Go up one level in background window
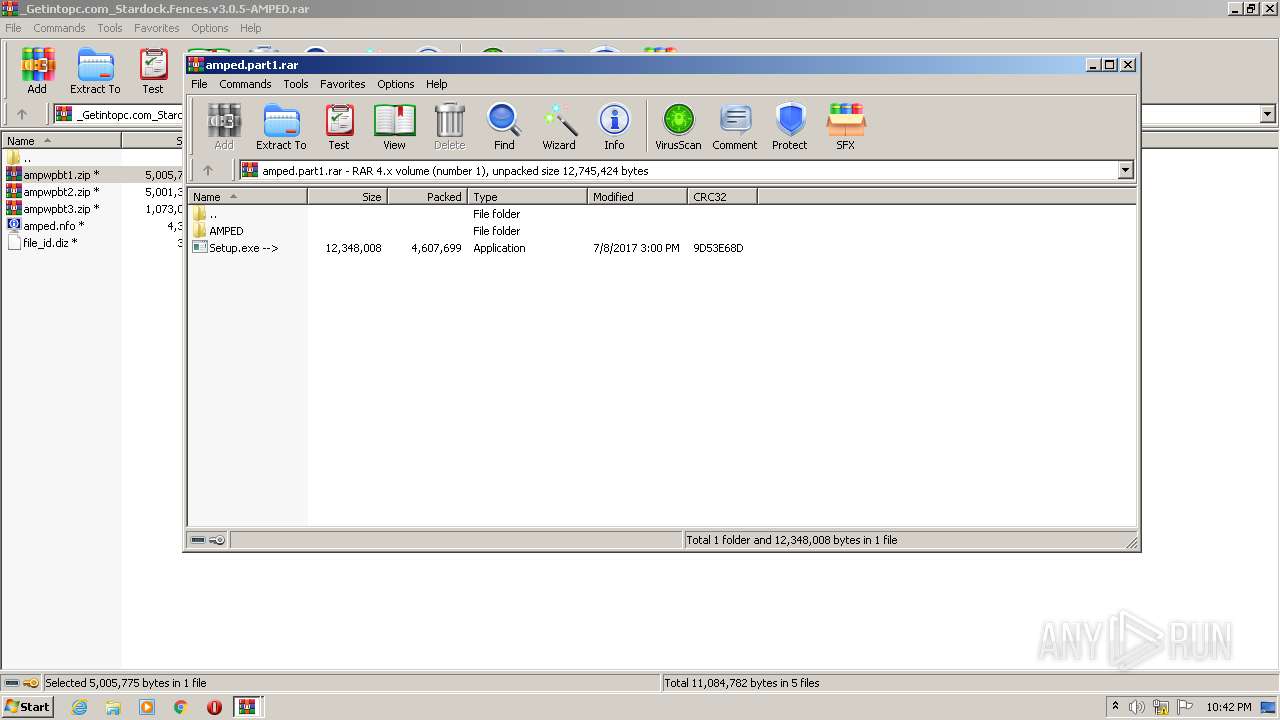The height and width of the screenshot is (720, 1280). (x=22, y=115)
